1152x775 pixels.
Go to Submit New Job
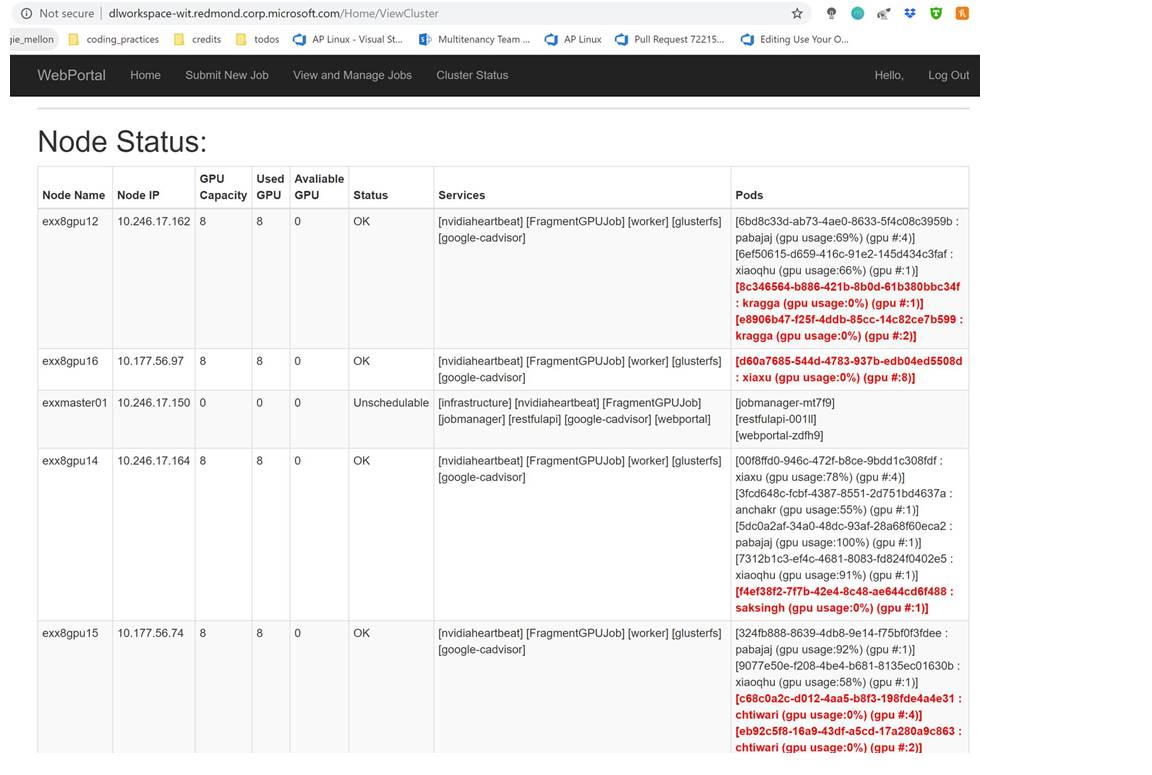(x=226, y=75)
